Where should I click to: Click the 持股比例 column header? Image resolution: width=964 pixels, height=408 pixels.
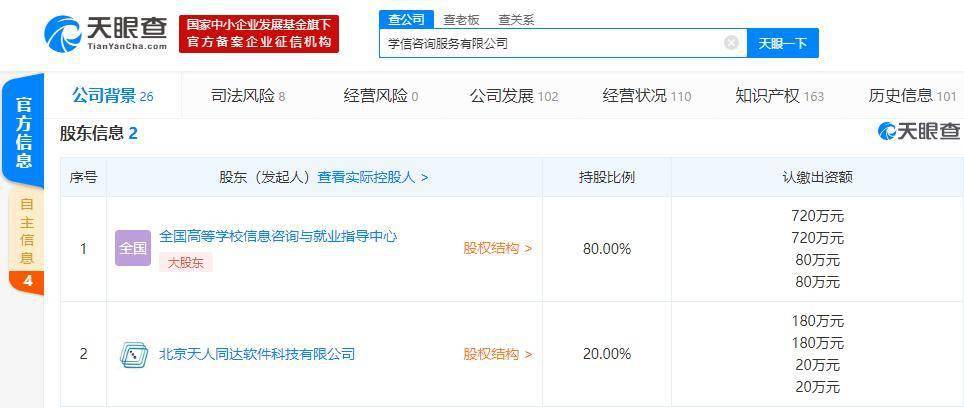(x=607, y=178)
